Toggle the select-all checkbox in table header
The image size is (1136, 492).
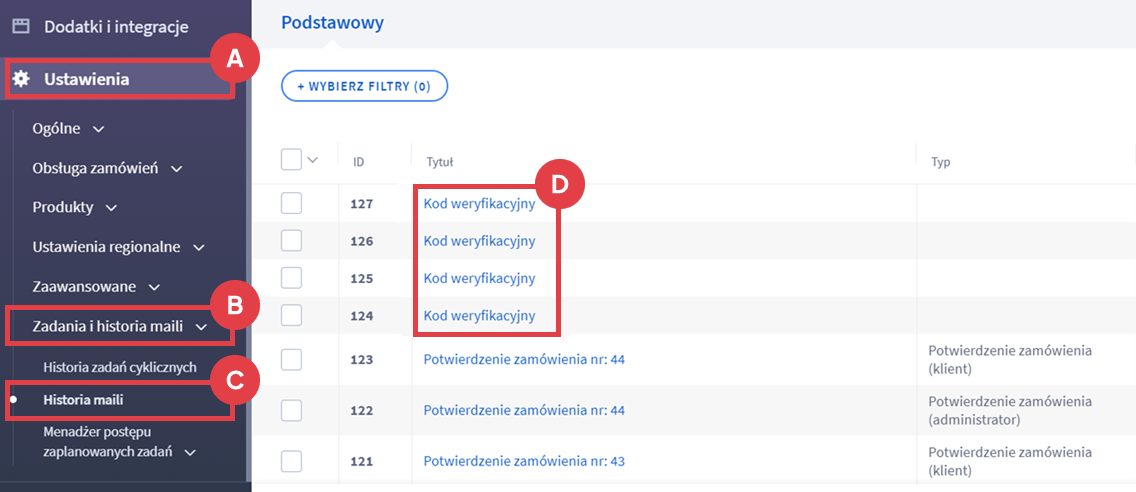(x=291, y=160)
